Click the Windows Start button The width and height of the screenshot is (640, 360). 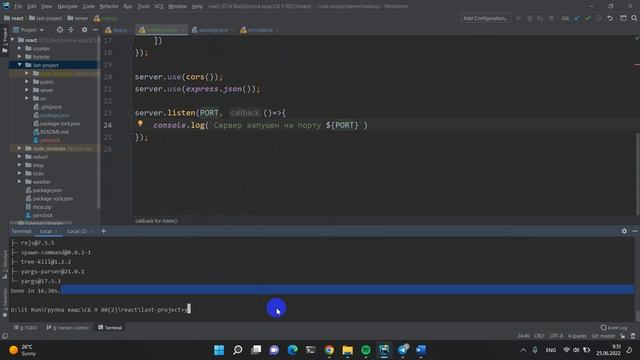click(219, 350)
